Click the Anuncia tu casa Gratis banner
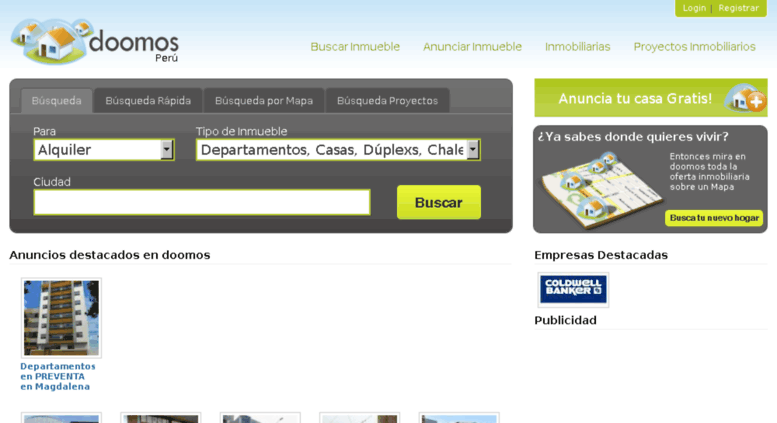The height and width of the screenshot is (423, 777). tap(651, 98)
